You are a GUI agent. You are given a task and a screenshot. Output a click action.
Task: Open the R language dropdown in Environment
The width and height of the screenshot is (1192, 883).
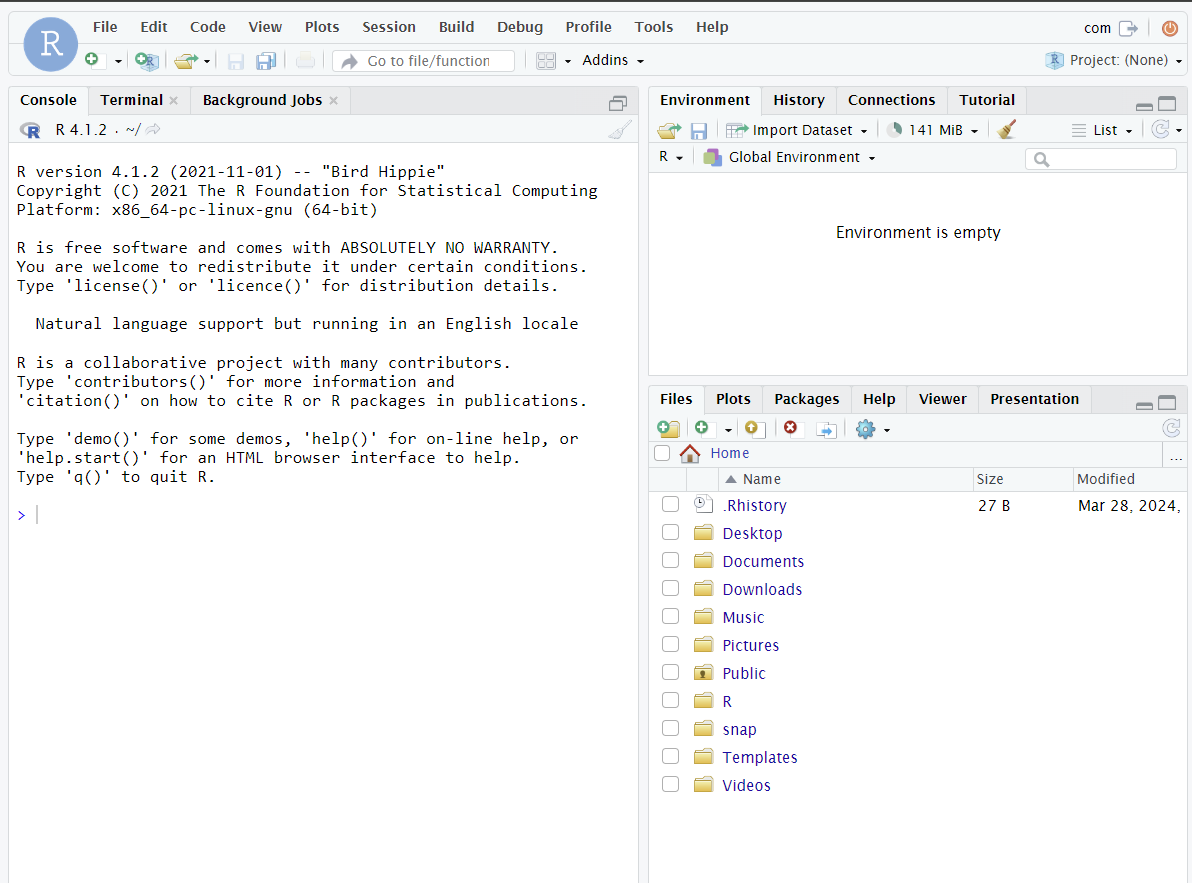(670, 157)
